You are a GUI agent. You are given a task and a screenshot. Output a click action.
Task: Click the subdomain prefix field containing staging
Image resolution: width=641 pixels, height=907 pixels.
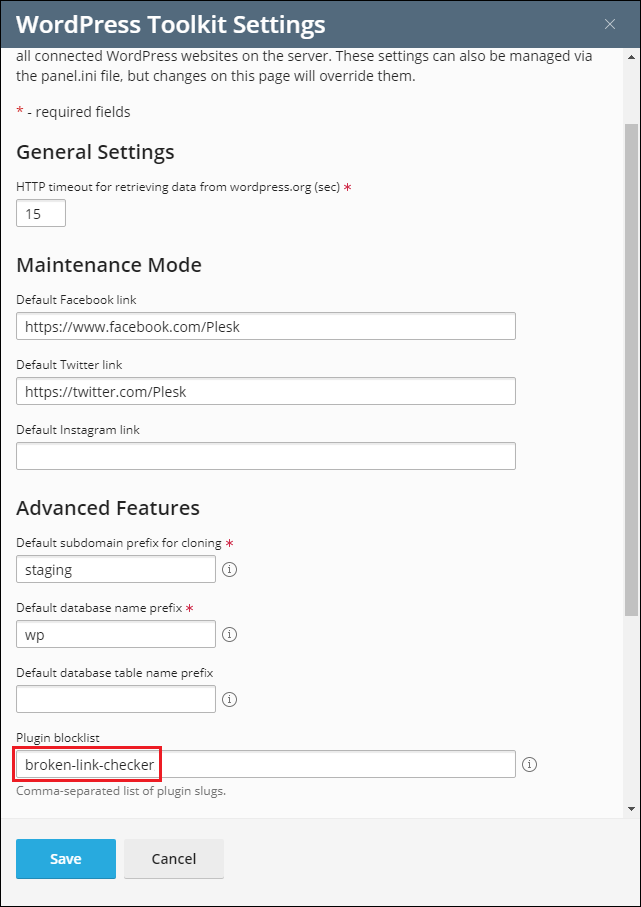(x=116, y=569)
